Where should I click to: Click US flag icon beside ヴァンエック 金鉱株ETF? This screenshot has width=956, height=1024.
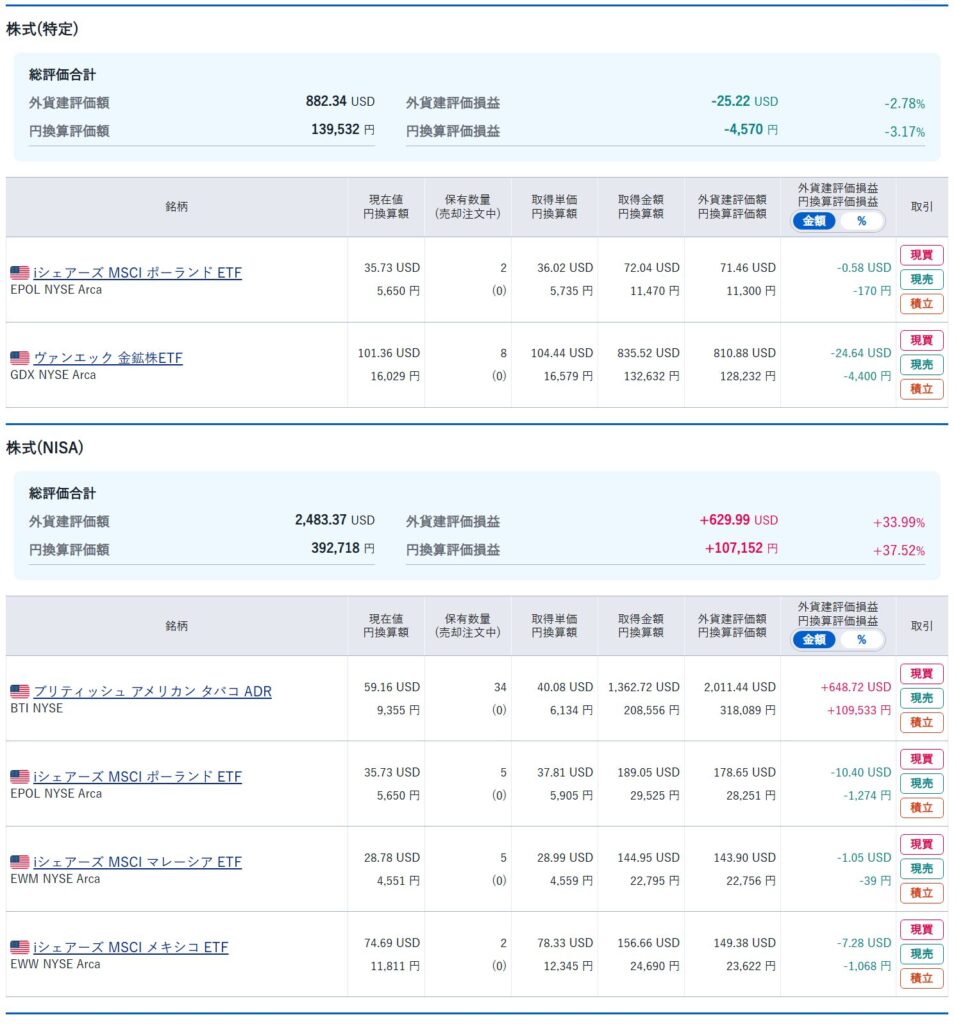(x=19, y=358)
